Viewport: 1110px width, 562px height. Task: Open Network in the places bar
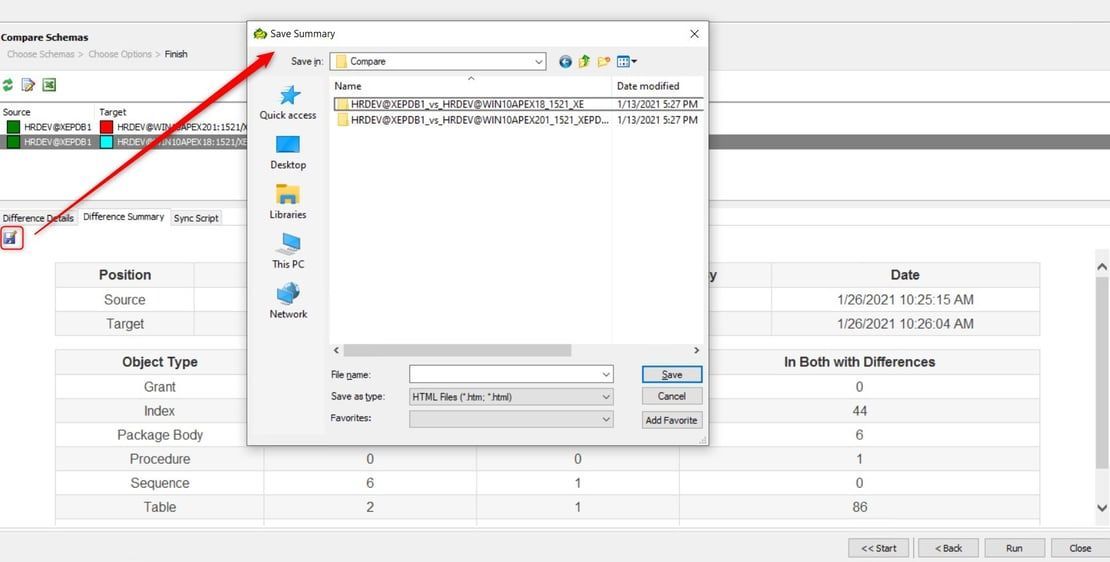[288, 301]
